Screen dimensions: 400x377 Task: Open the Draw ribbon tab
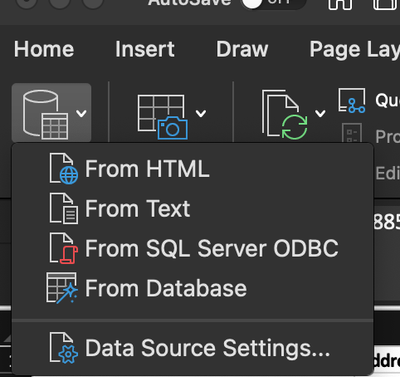[x=242, y=49]
